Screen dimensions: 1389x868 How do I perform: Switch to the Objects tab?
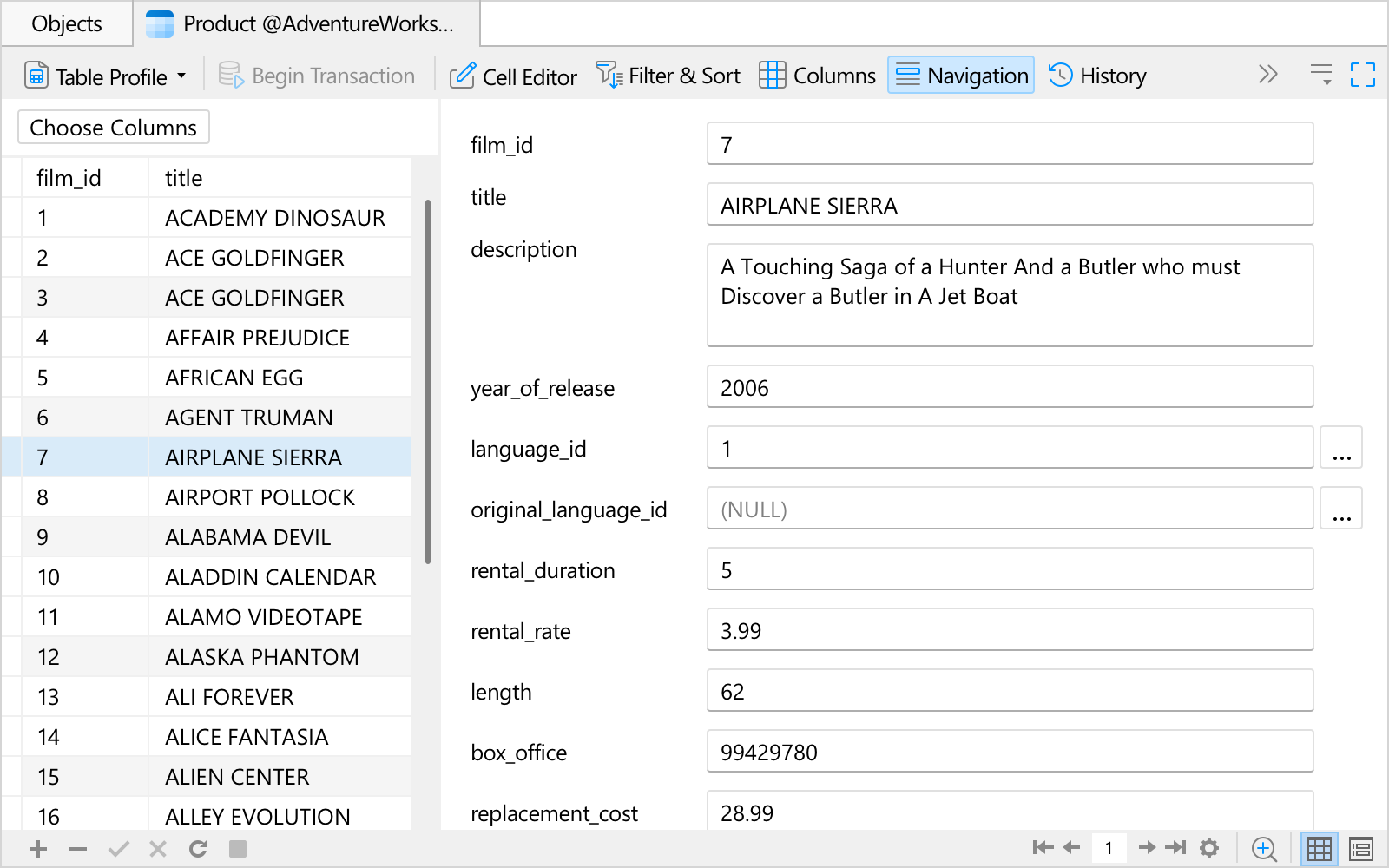click(67, 23)
